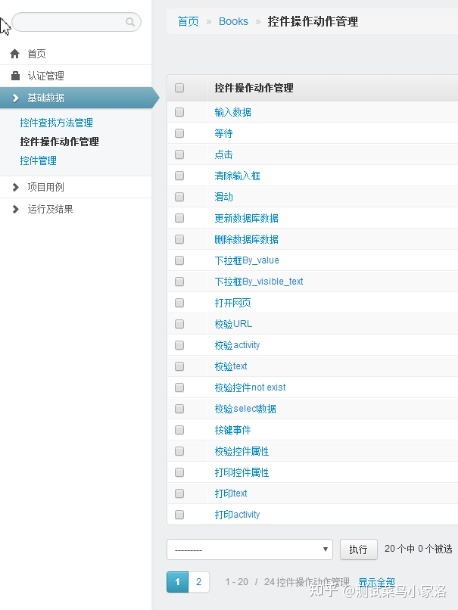
Task: Open 控件操作动作管理 submenu item
Action: point(59,142)
